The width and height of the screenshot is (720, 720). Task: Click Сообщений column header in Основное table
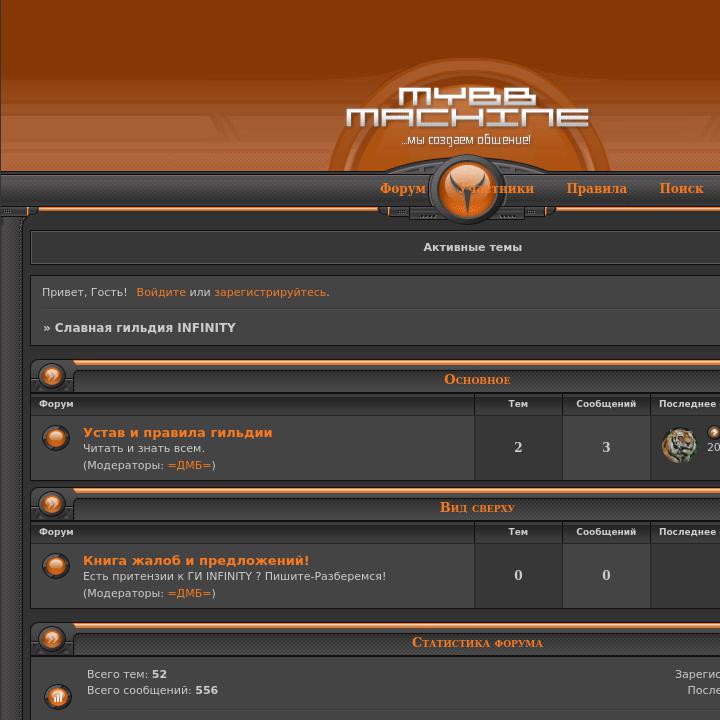pos(606,404)
